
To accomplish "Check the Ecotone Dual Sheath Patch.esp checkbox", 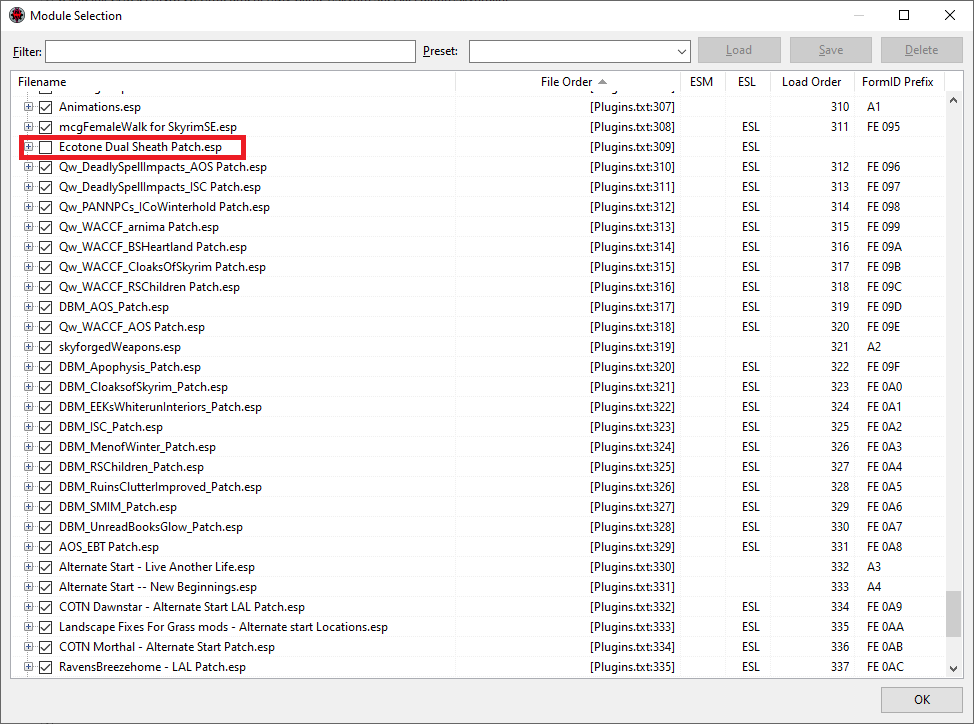I will [45, 147].
